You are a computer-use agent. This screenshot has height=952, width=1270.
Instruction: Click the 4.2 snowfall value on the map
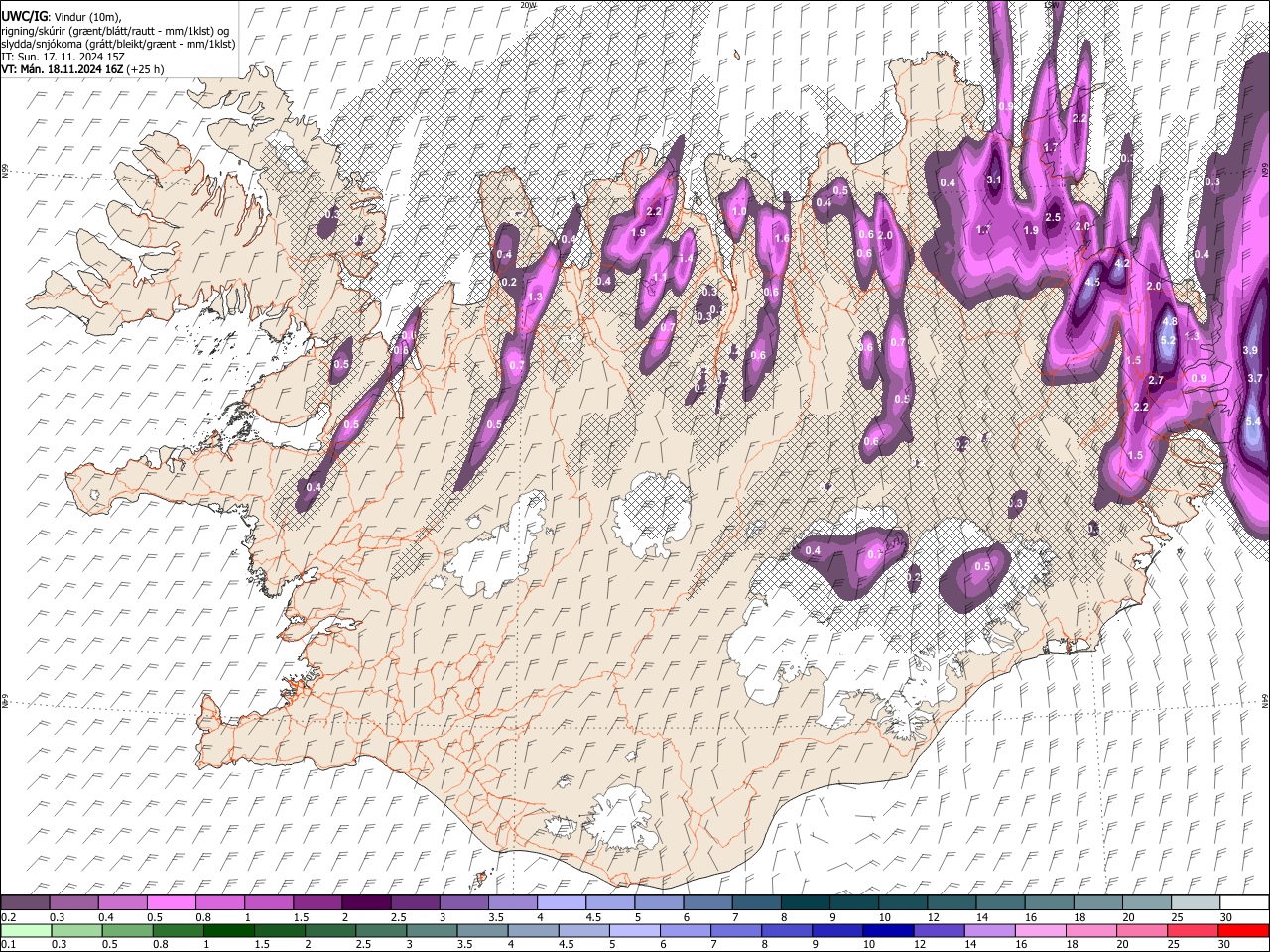point(1122,264)
